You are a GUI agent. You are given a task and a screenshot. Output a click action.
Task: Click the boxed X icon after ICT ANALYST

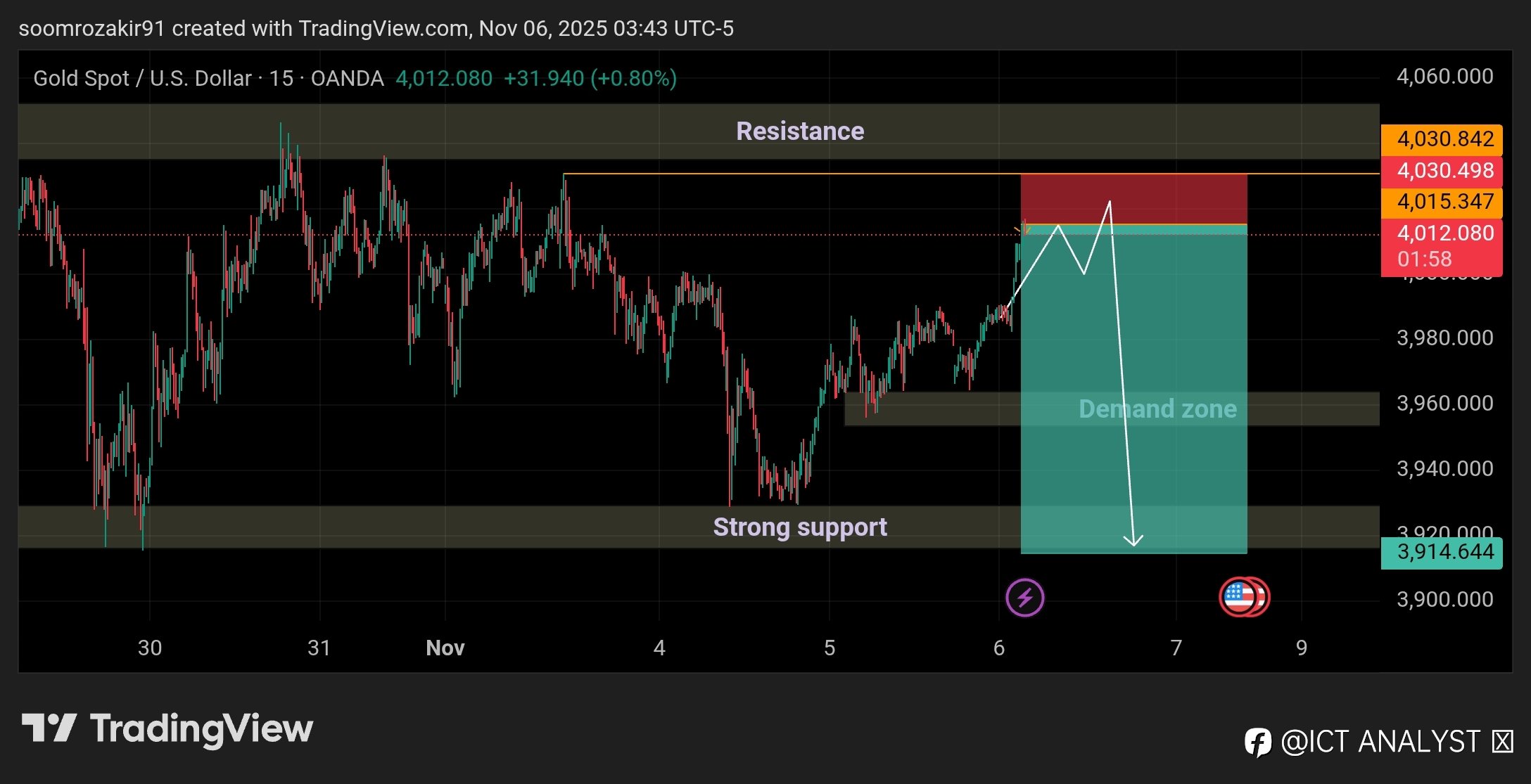click(1502, 742)
